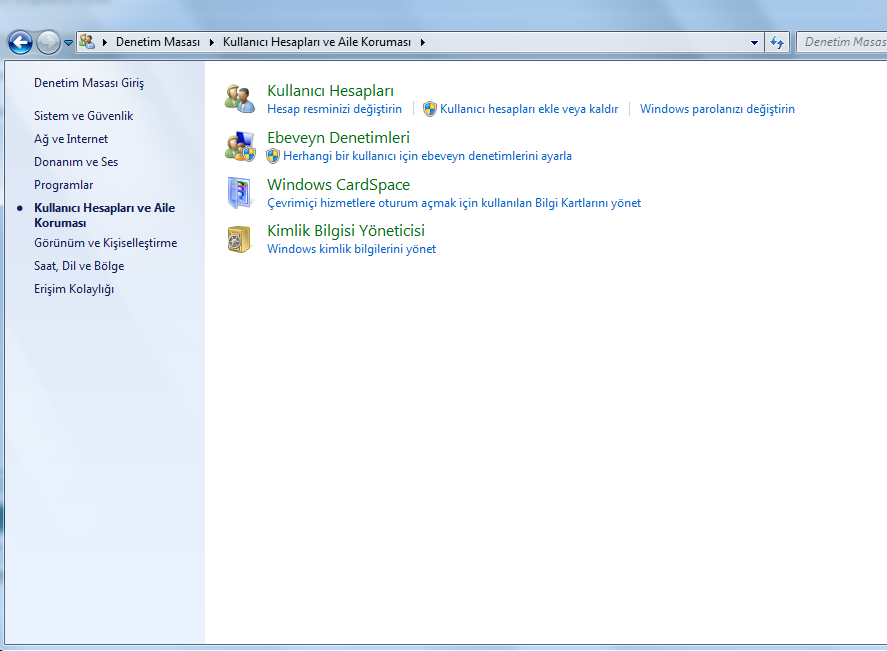Image resolution: width=887 pixels, height=651 pixels.
Task: Open Saat, Dil ve Bölge category
Action: pos(79,266)
